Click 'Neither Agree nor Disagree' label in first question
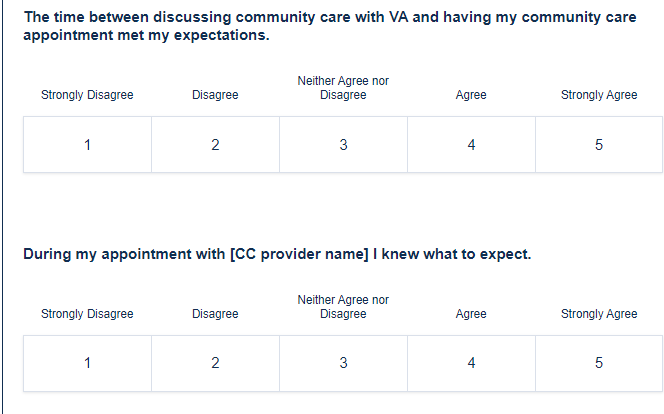The height and width of the screenshot is (414, 664). 343,88
